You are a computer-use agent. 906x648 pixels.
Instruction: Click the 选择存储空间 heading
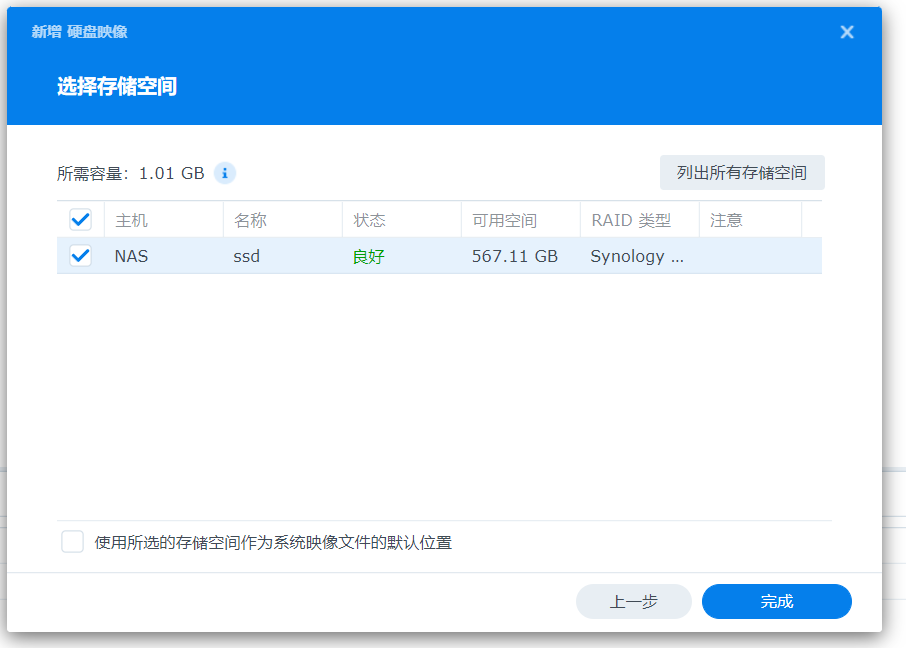[117, 86]
